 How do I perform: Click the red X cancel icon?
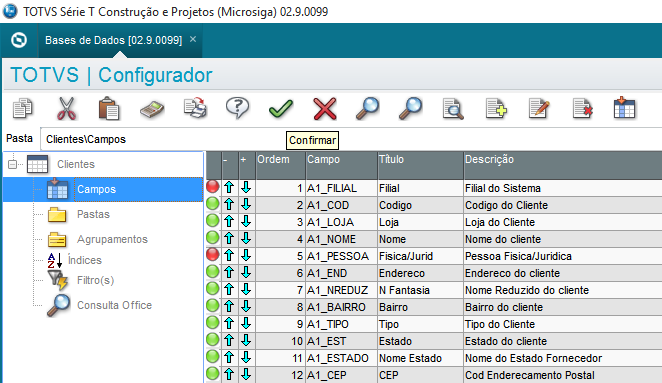(325, 109)
